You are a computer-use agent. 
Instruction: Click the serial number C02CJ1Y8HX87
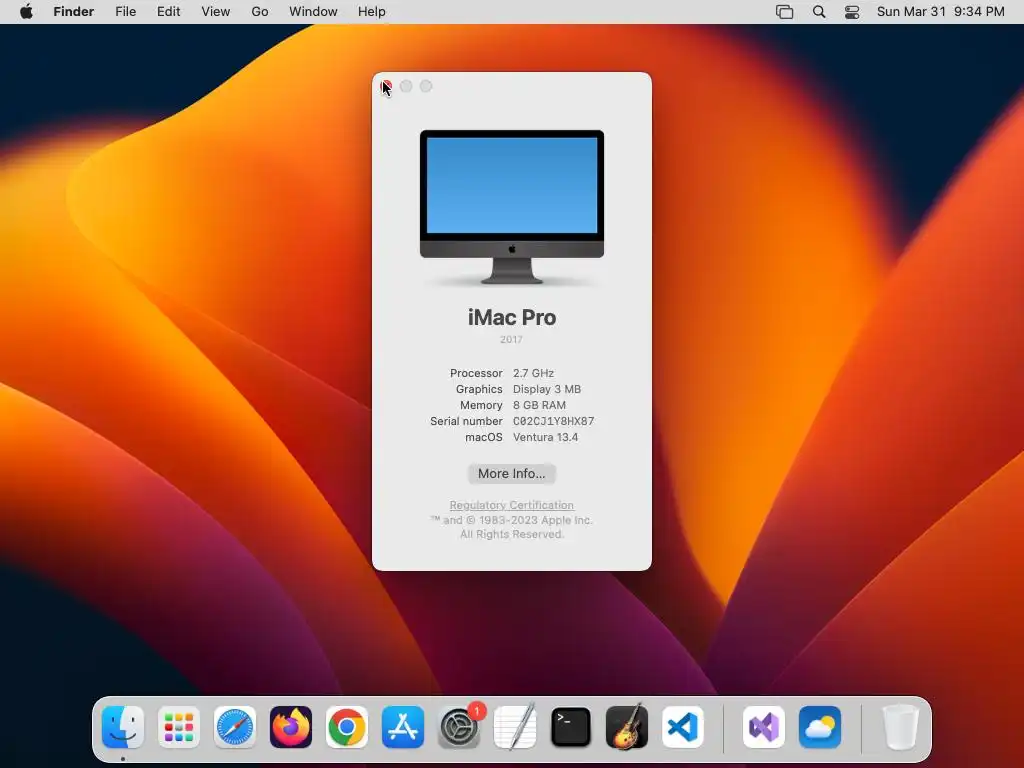(553, 421)
